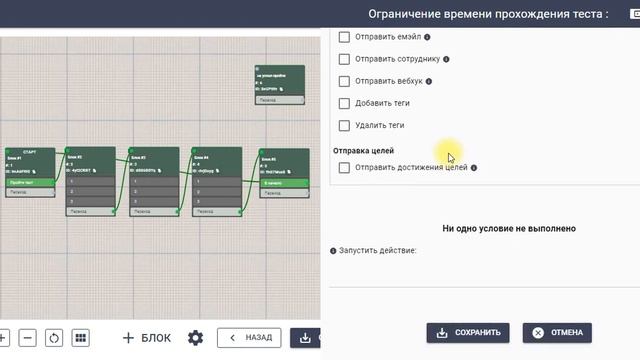Image resolution: width=640 pixels, height=360 pixels.
Task: Go back with the НАЗАД button
Action: (249, 338)
